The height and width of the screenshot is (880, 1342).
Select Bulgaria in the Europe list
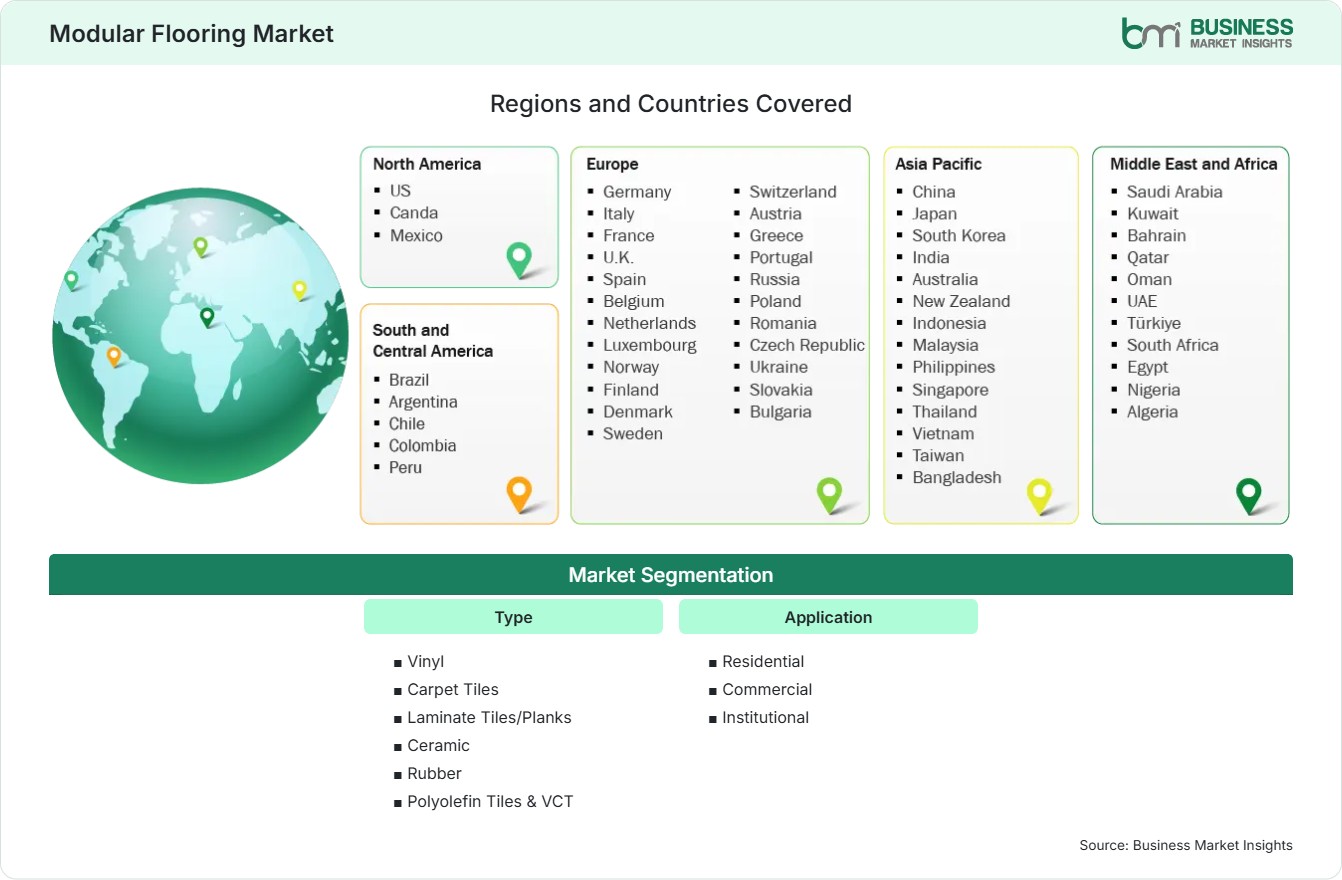click(781, 412)
